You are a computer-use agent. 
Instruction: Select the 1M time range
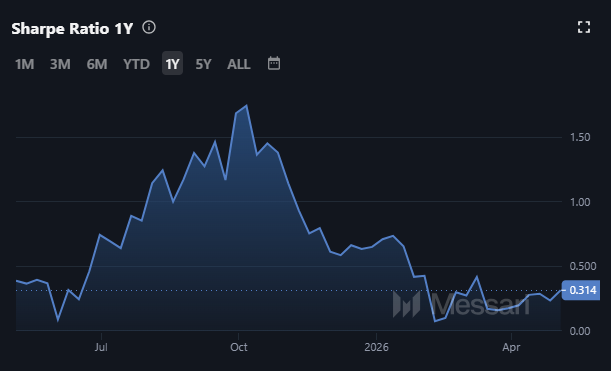click(x=24, y=64)
